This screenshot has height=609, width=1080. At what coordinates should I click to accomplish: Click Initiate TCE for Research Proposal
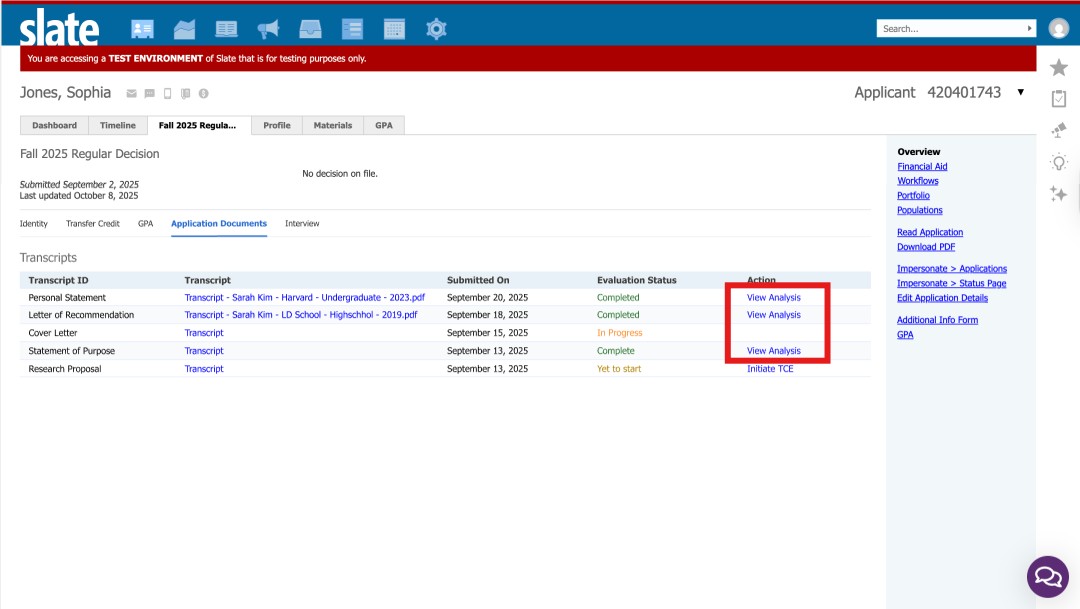pyautogui.click(x=770, y=369)
